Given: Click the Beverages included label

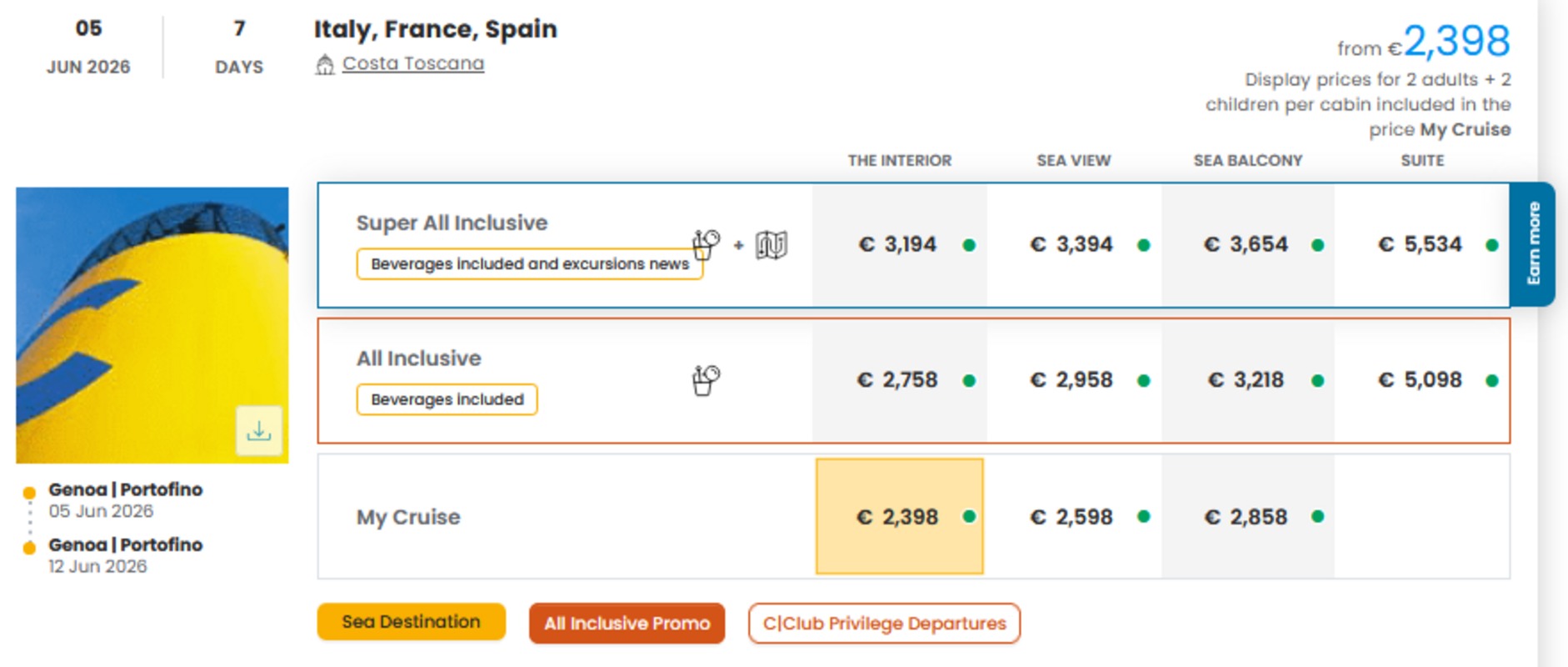Looking at the screenshot, I should coord(447,399).
